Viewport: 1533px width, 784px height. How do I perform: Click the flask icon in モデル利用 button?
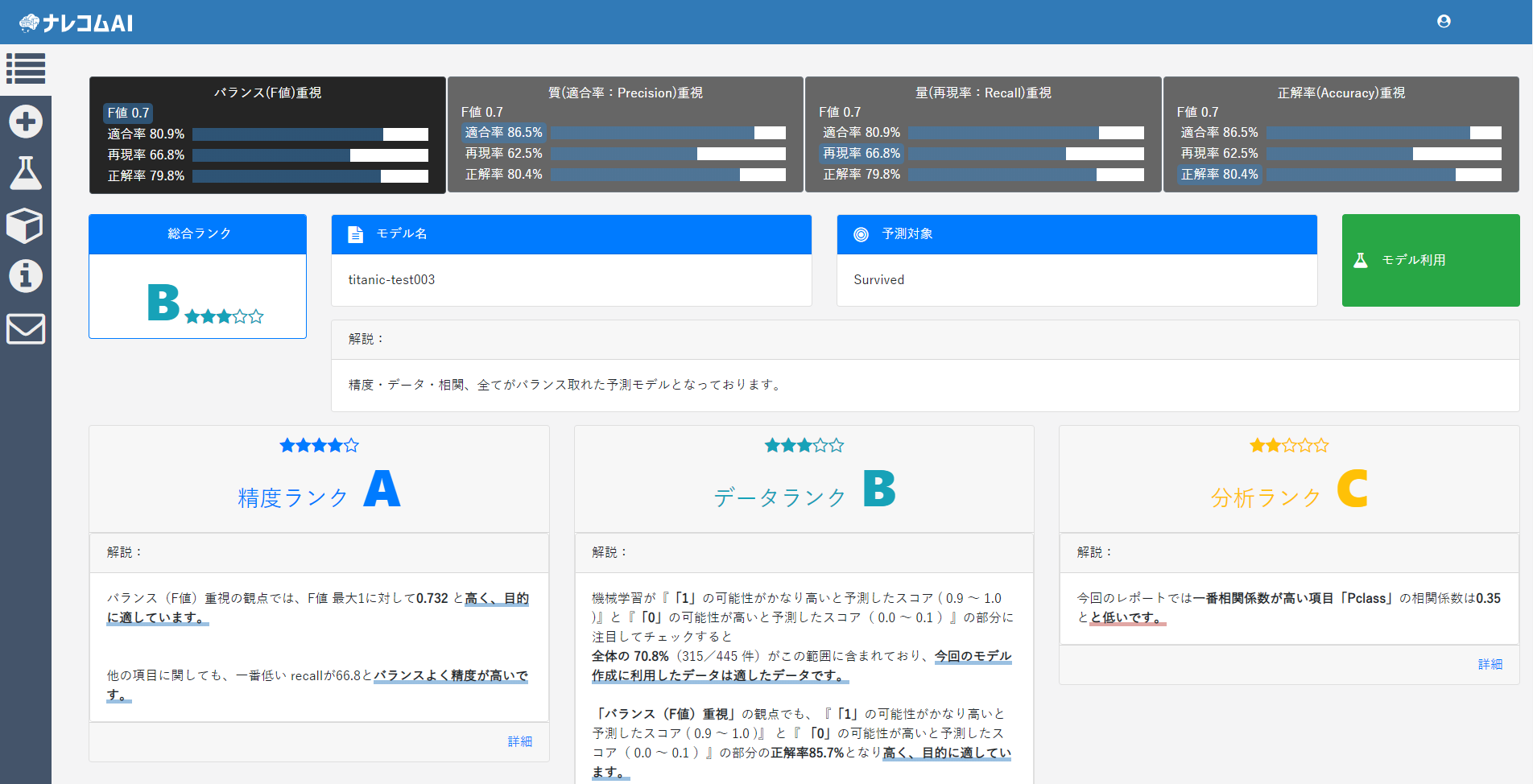point(1361,260)
